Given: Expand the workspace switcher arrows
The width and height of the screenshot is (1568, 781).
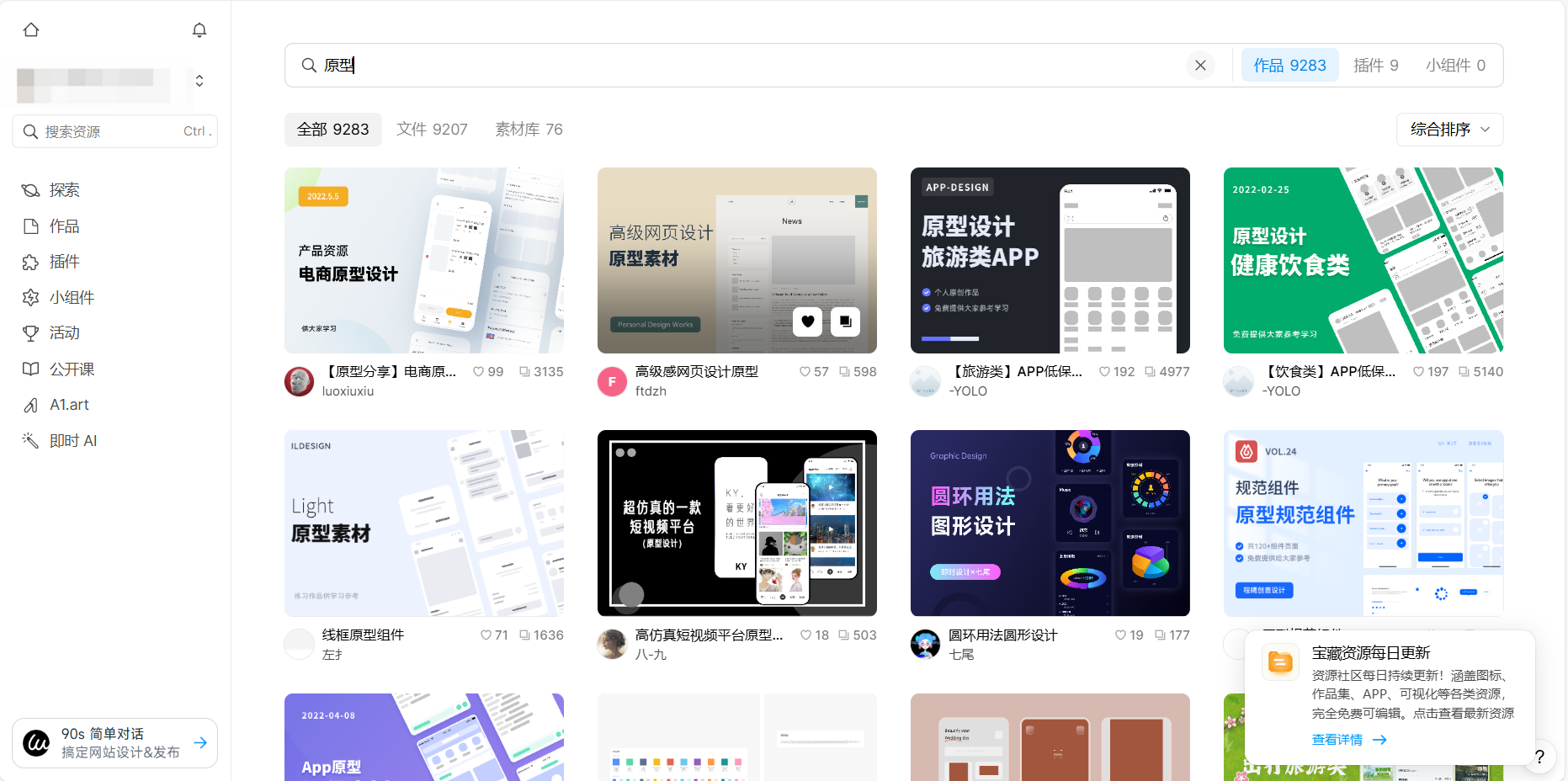Looking at the screenshot, I should [x=199, y=81].
